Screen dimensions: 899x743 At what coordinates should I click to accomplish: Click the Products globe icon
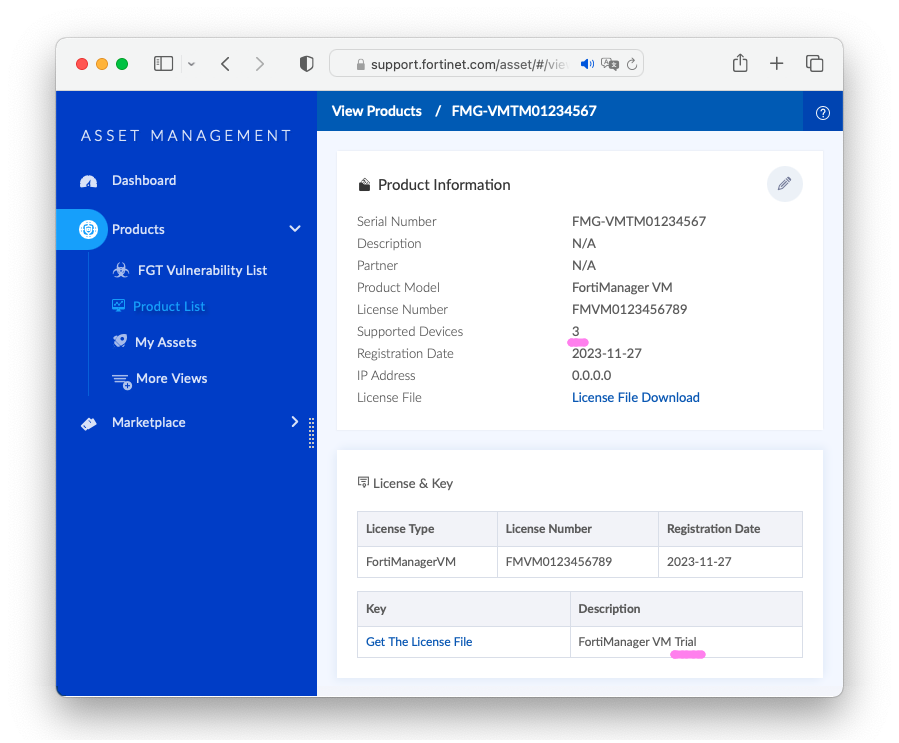(88, 229)
